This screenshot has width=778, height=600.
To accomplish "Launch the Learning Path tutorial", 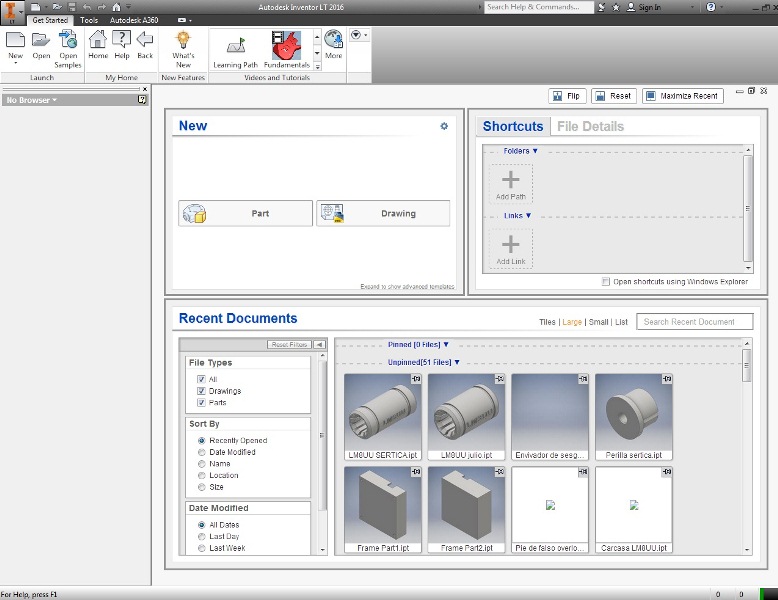I will coord(236,45).
